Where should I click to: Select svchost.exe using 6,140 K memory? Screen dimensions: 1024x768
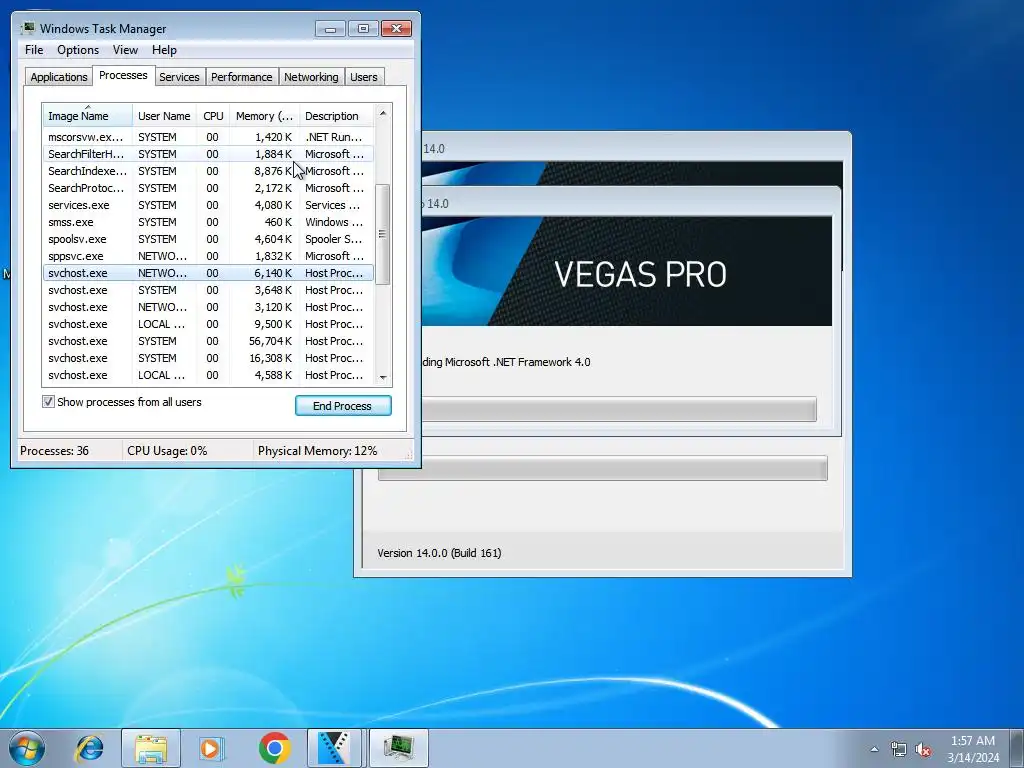pyautogui.click(x=208, y=273)
